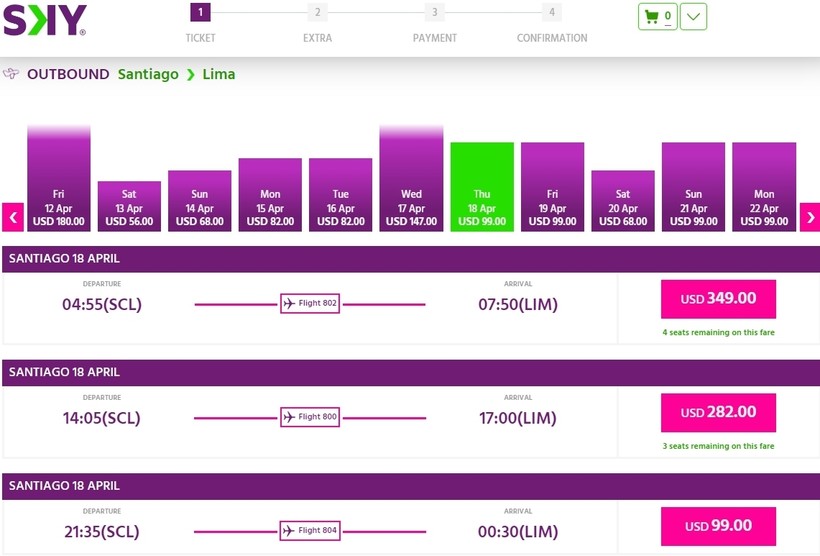Image resolution: width=820 pixels, height=556 pixels.
Task: Click the Flight 800 plane icon
Action: [290, 417]
